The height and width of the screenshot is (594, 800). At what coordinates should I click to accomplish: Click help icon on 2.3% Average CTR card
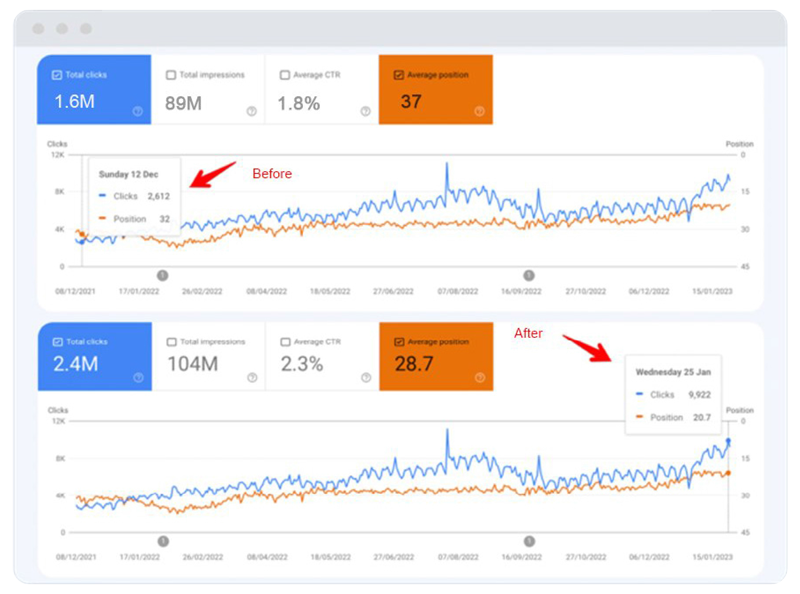pyautogui.click(x=365, y=378)
